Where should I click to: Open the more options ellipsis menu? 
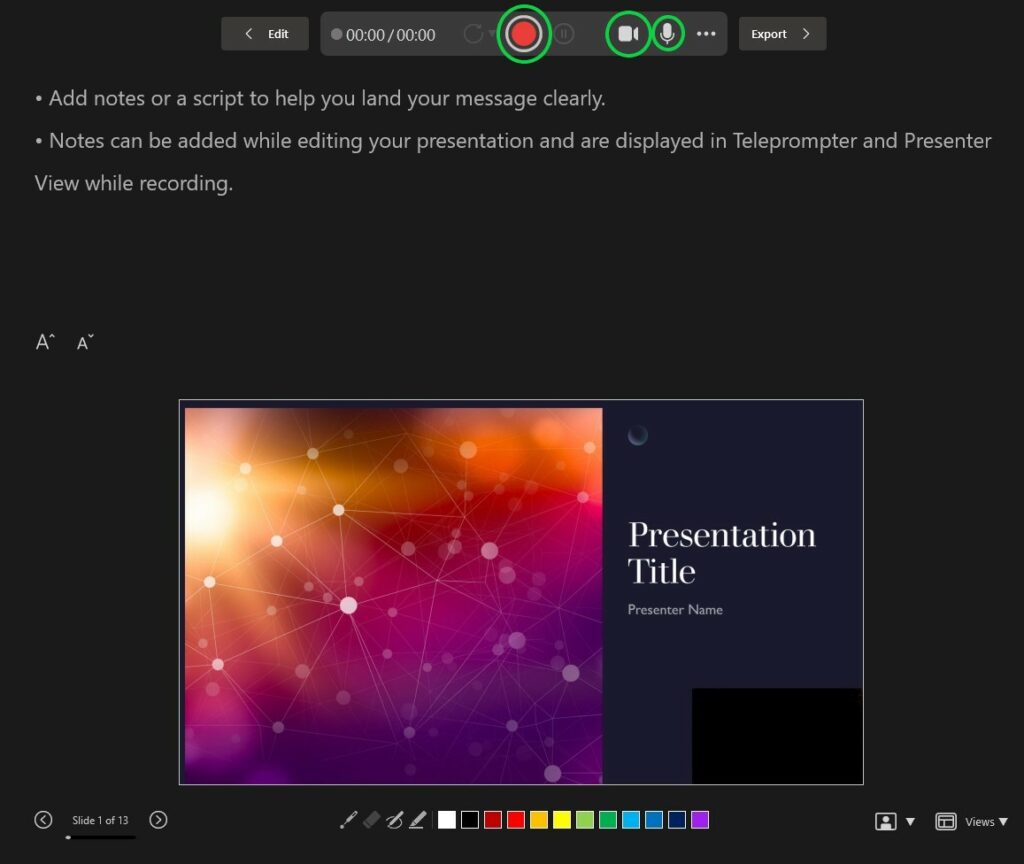click(x=706, y=34)
